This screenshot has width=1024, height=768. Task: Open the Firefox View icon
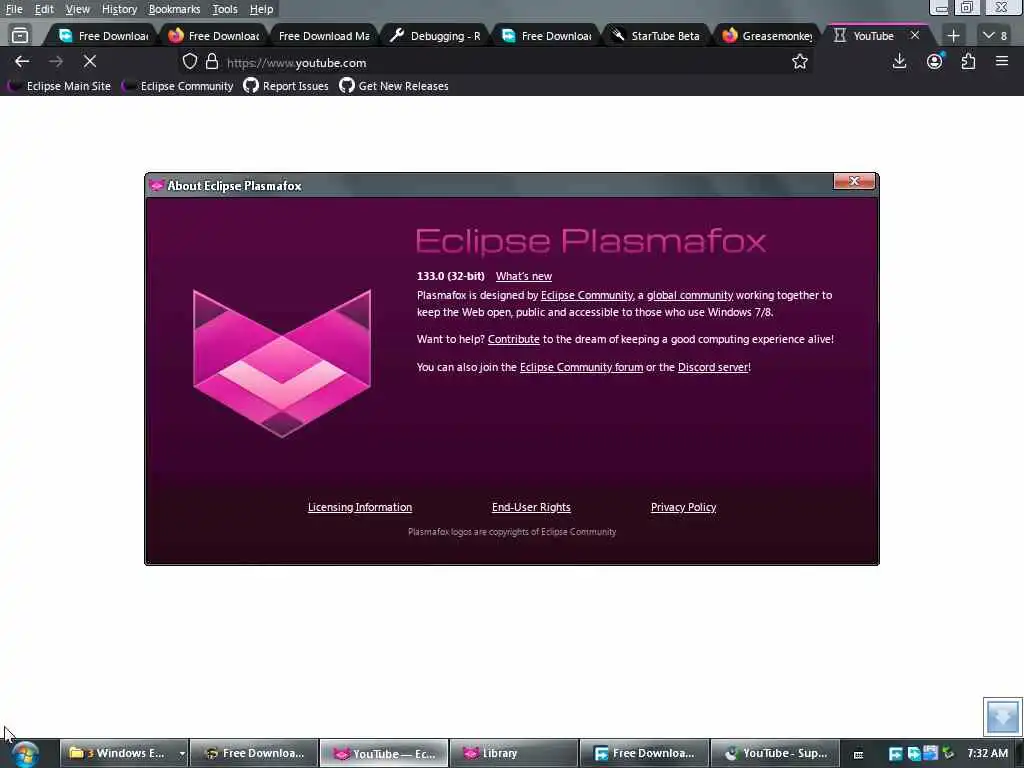20,35
